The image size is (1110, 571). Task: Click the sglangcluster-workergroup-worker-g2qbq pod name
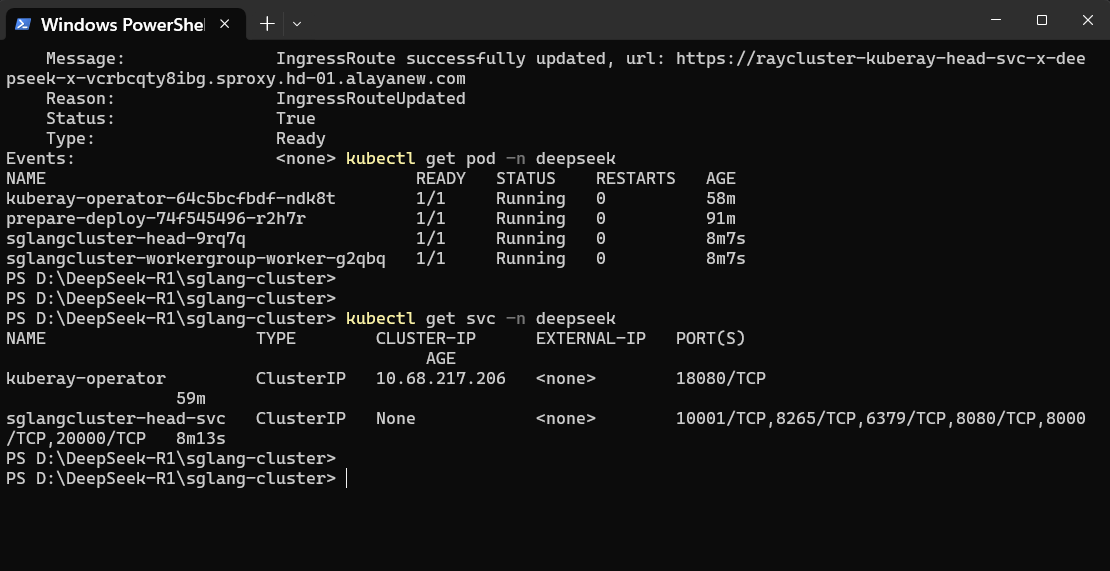point(196,259)
